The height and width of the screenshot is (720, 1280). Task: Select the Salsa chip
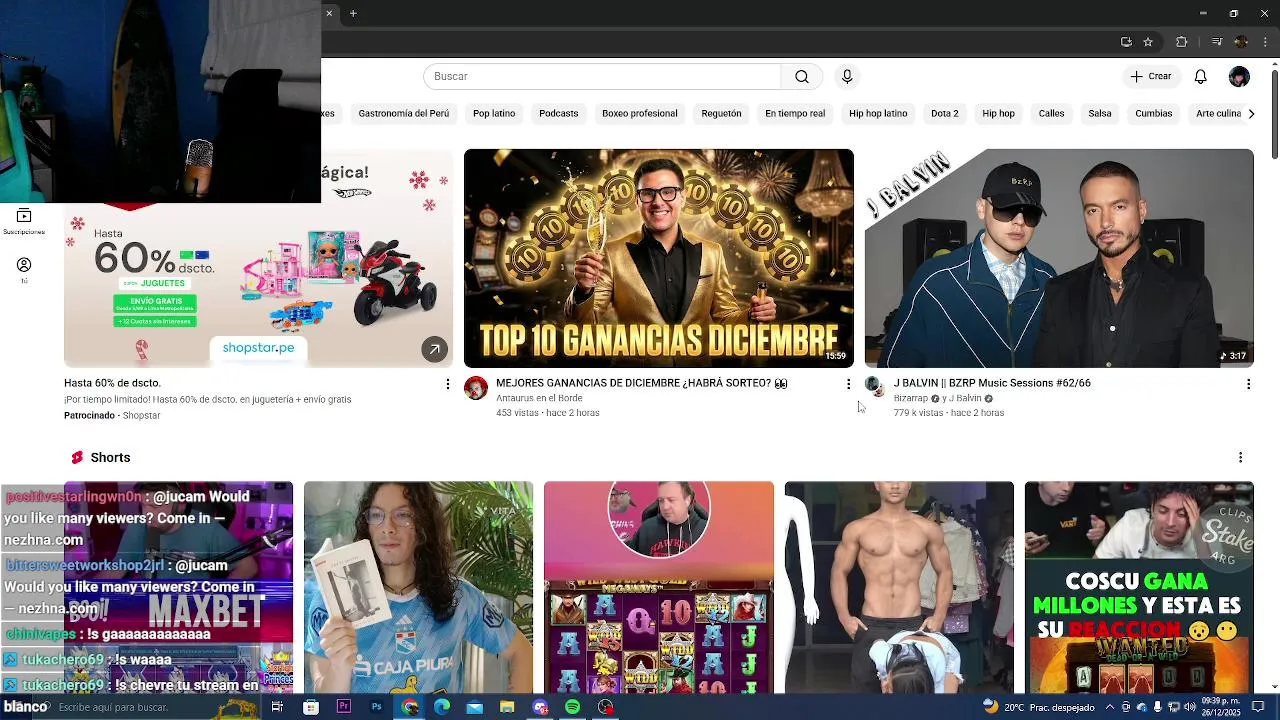(x=1100, y=114)
